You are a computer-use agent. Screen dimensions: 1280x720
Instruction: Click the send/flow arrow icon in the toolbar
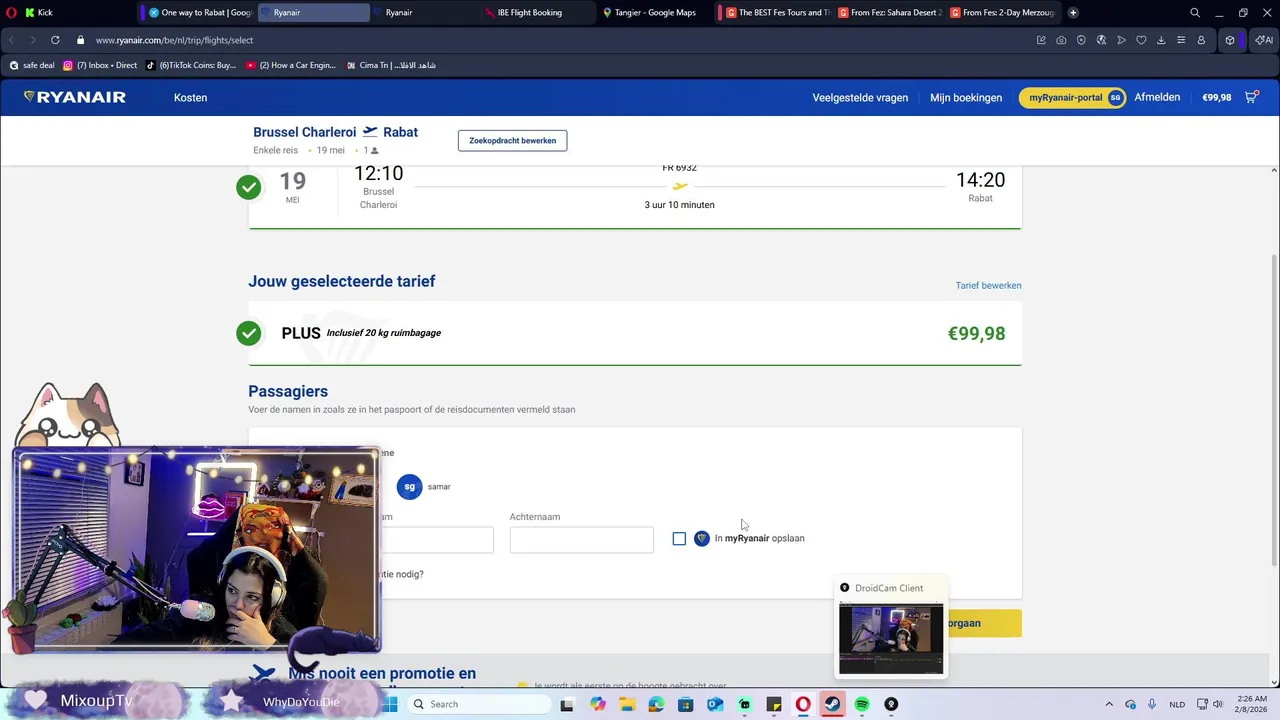point(1121,40)
